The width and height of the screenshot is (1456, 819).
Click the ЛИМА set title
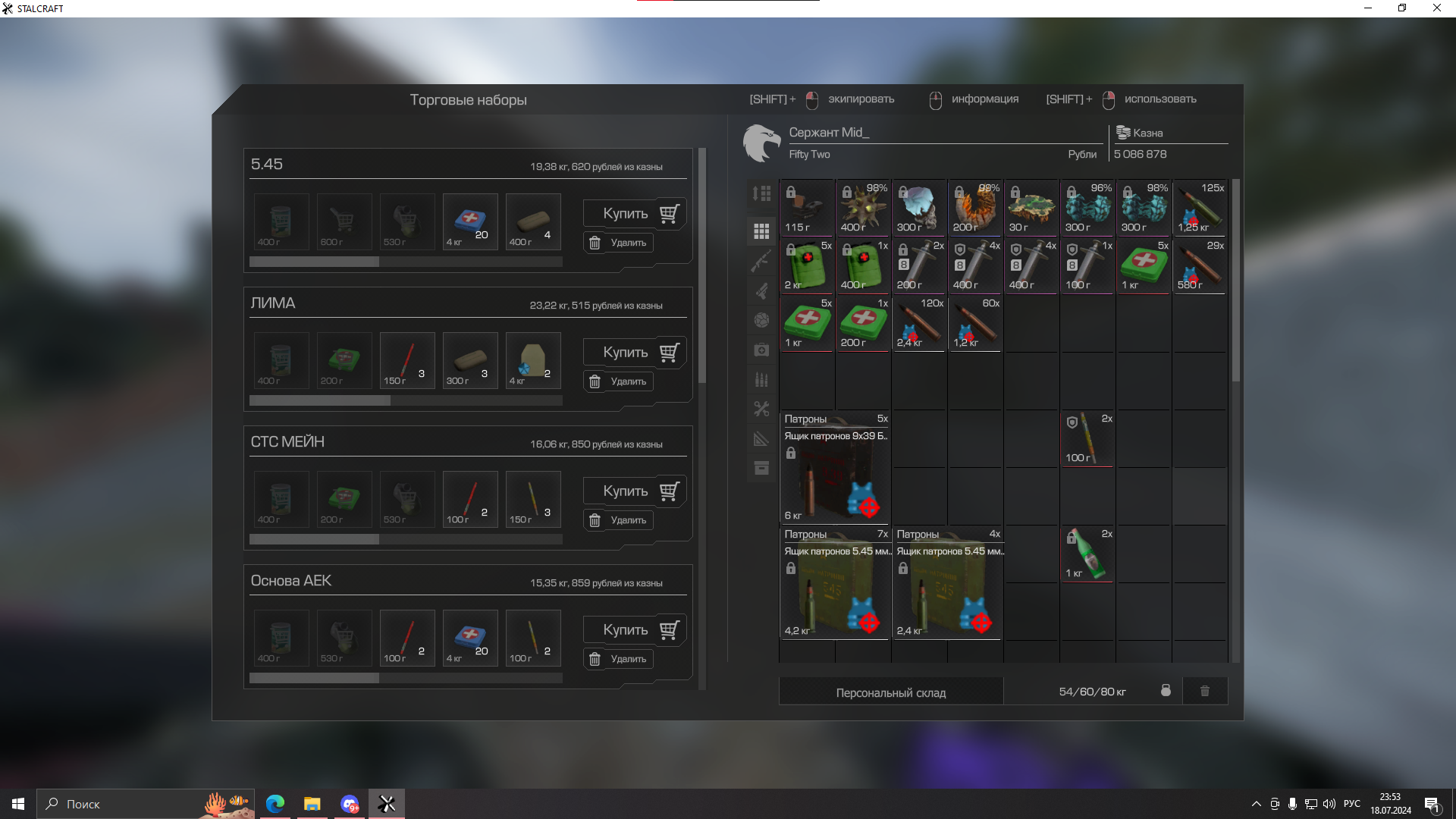(x=273, y=303)
